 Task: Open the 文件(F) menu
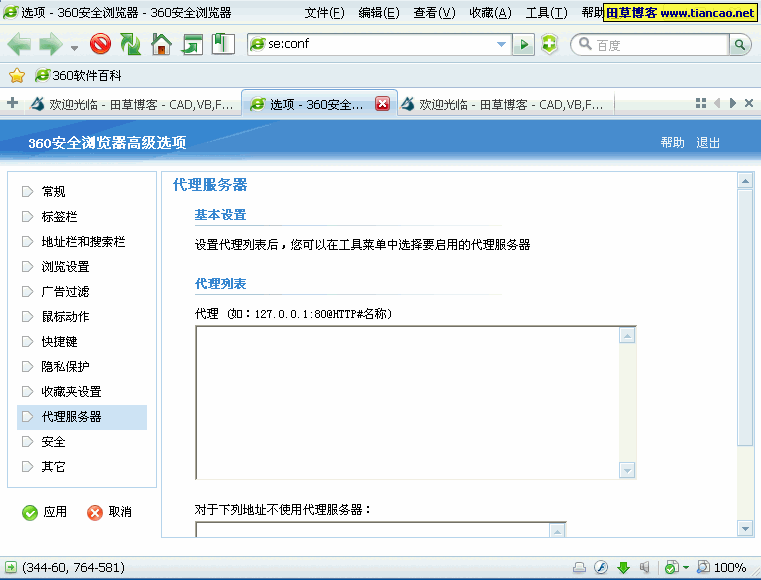(x=324, y=13)
